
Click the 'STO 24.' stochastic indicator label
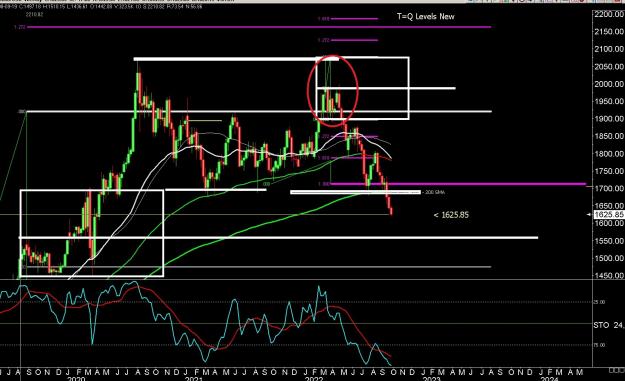(609, 325)
